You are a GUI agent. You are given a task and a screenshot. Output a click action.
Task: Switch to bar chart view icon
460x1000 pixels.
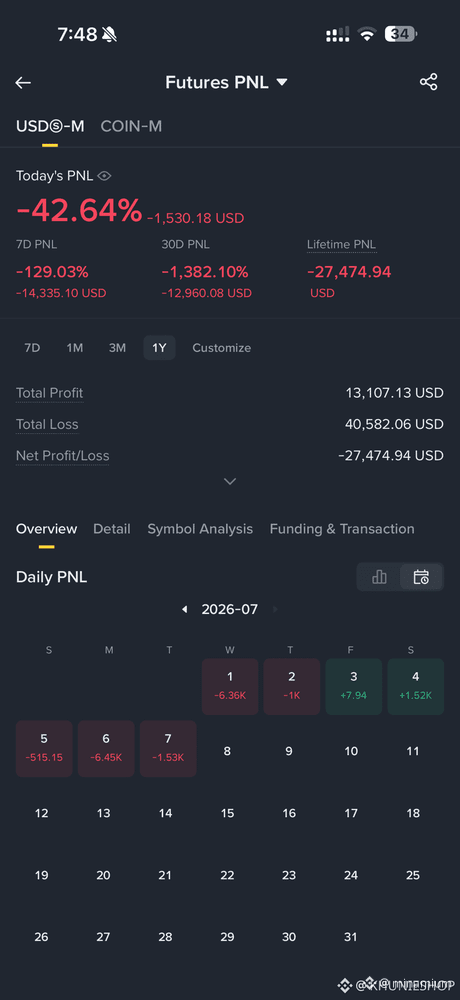click(x=379, y=577)
